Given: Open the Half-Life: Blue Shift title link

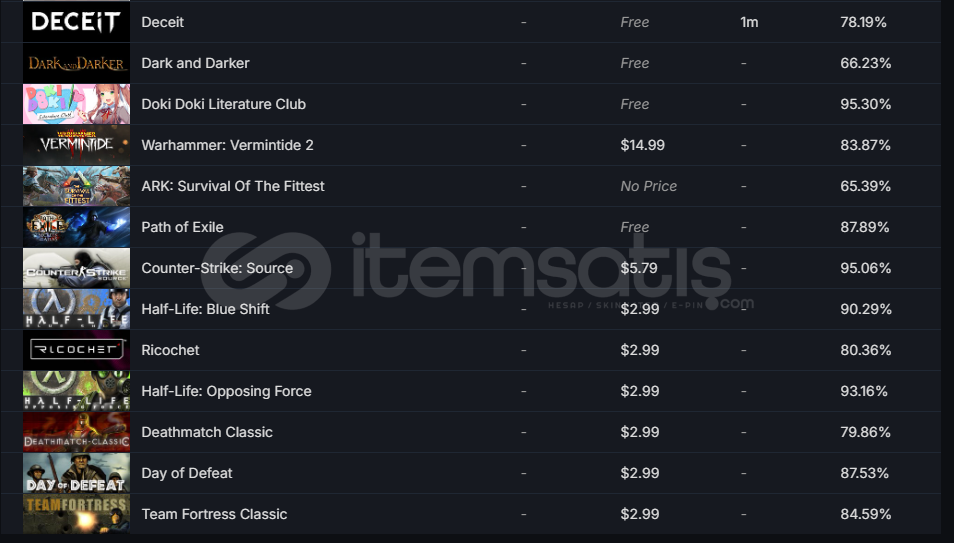Looking at the screenshot, I should pos(205,309).
